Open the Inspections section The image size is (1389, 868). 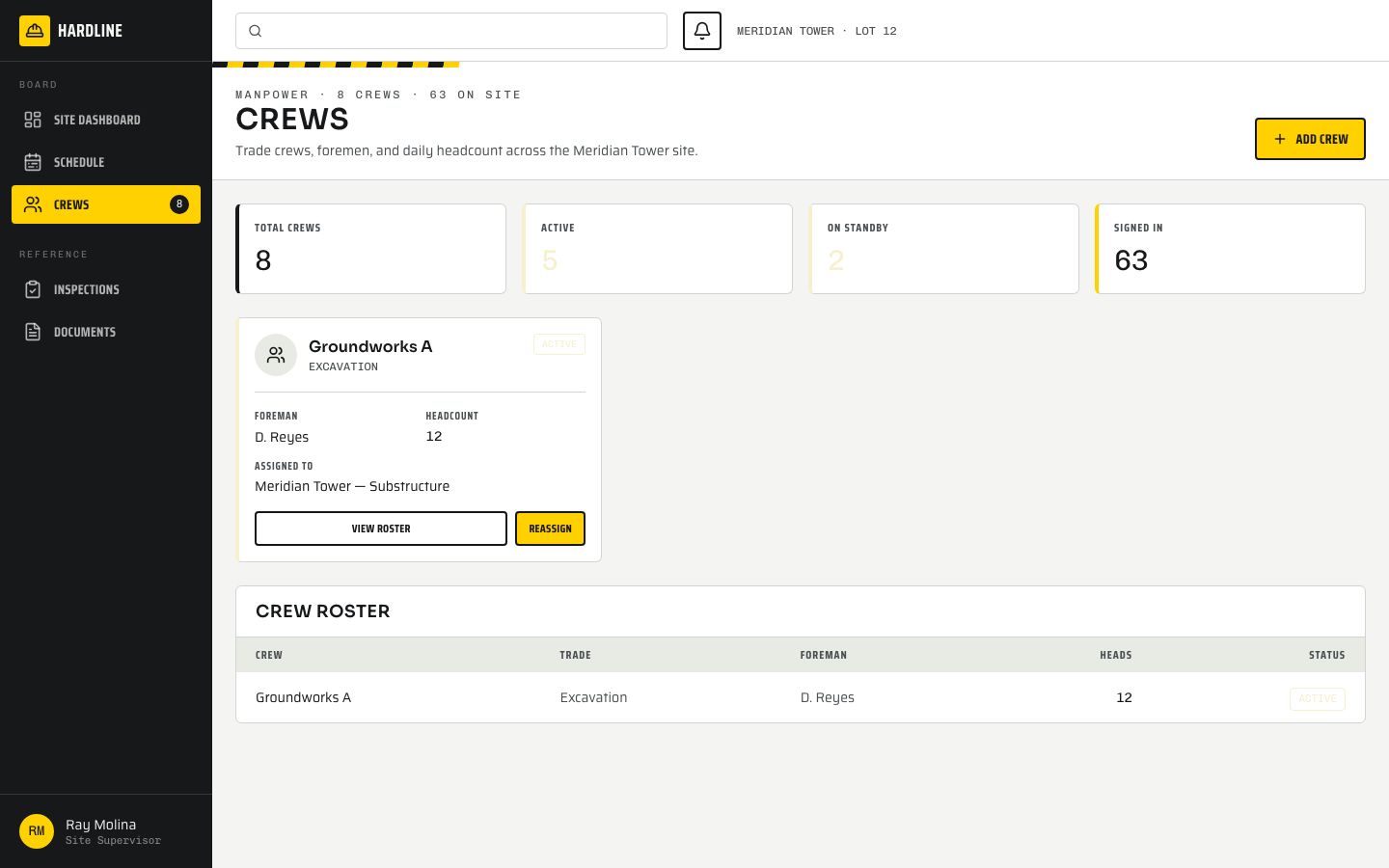tap(106, 289)
